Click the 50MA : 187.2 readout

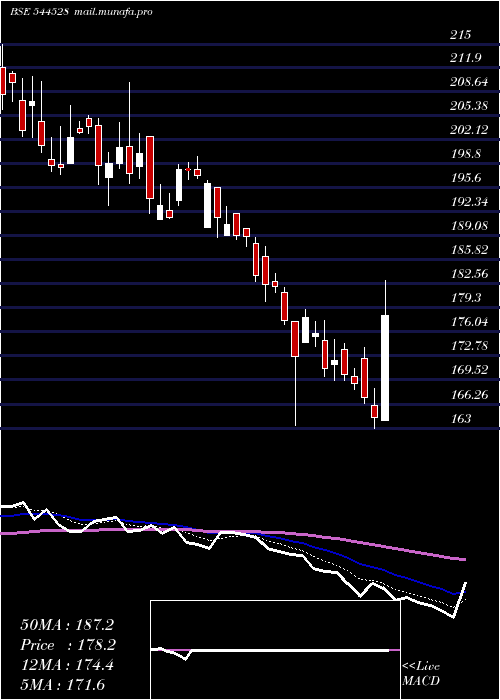67,625
